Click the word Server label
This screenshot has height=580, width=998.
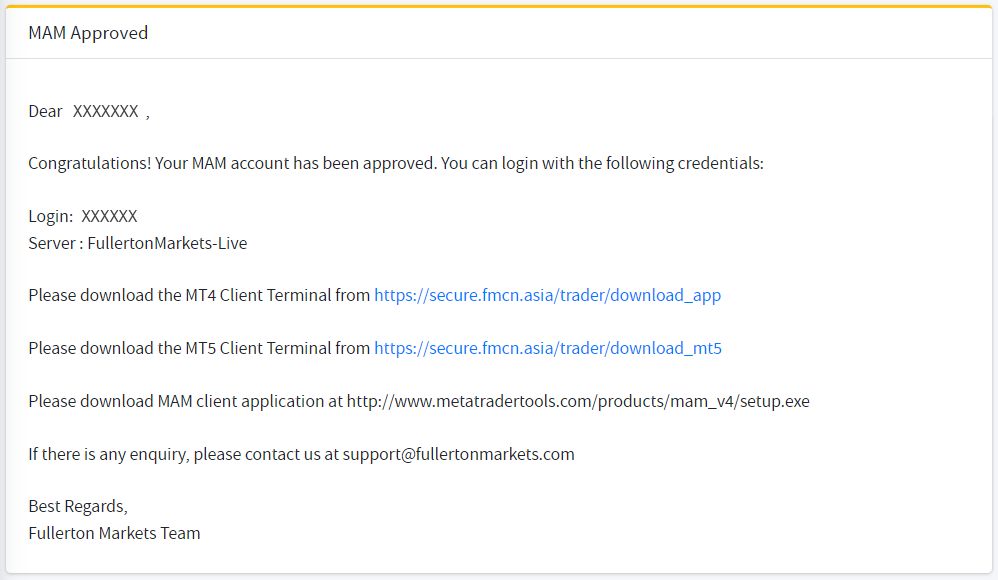(x=52, y=243)
